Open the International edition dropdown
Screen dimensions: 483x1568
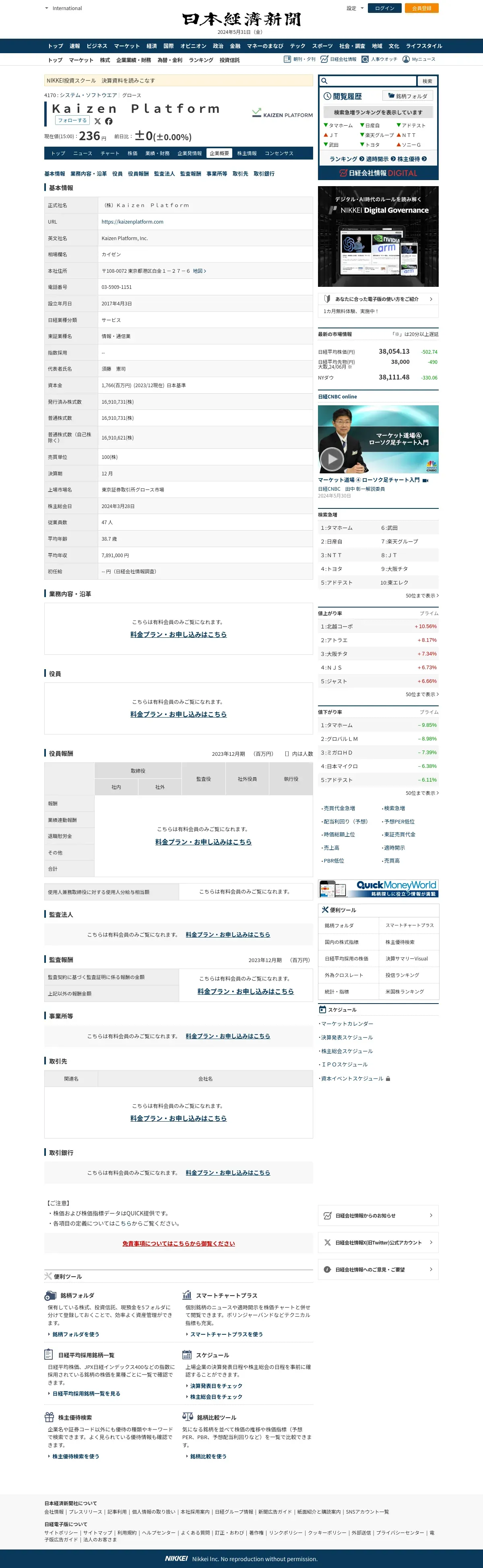[63, 8]
